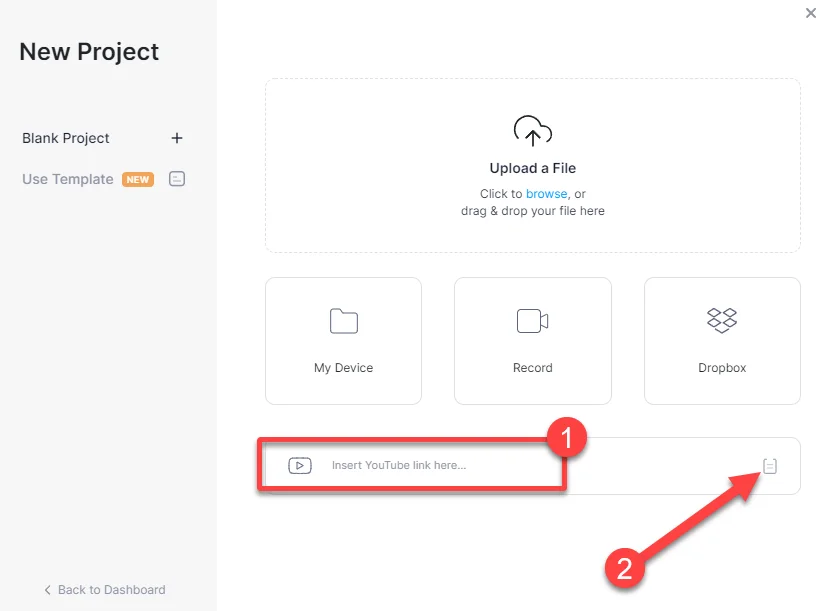This screenshot has height=611, width=825.
Task: Open the browse link to choose files
Action: [547, 194]
